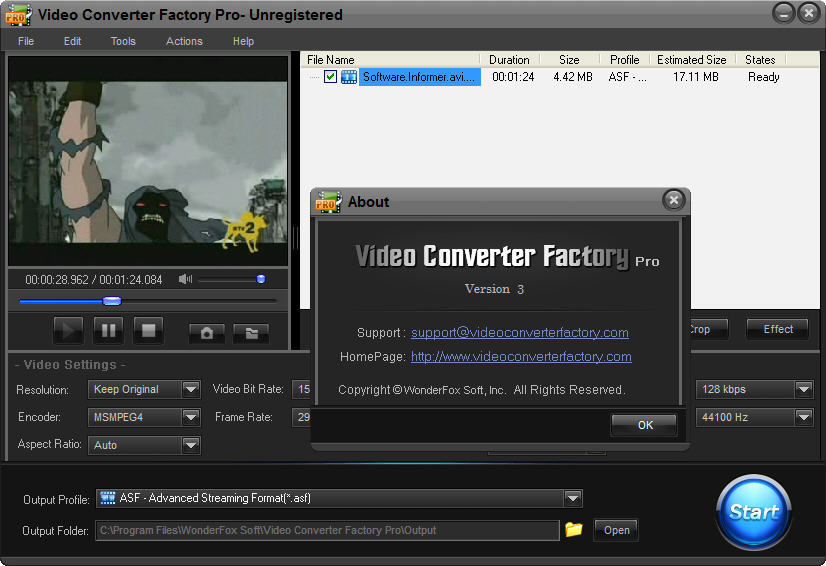
Task: Click the Effect button
Action: [778, 329]
